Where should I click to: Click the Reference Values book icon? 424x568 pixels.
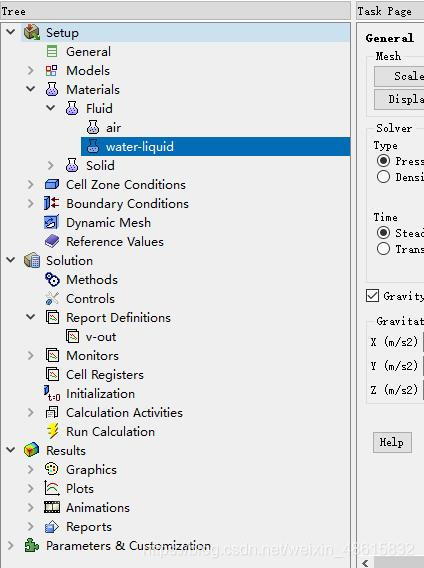(x=52, y=241)
